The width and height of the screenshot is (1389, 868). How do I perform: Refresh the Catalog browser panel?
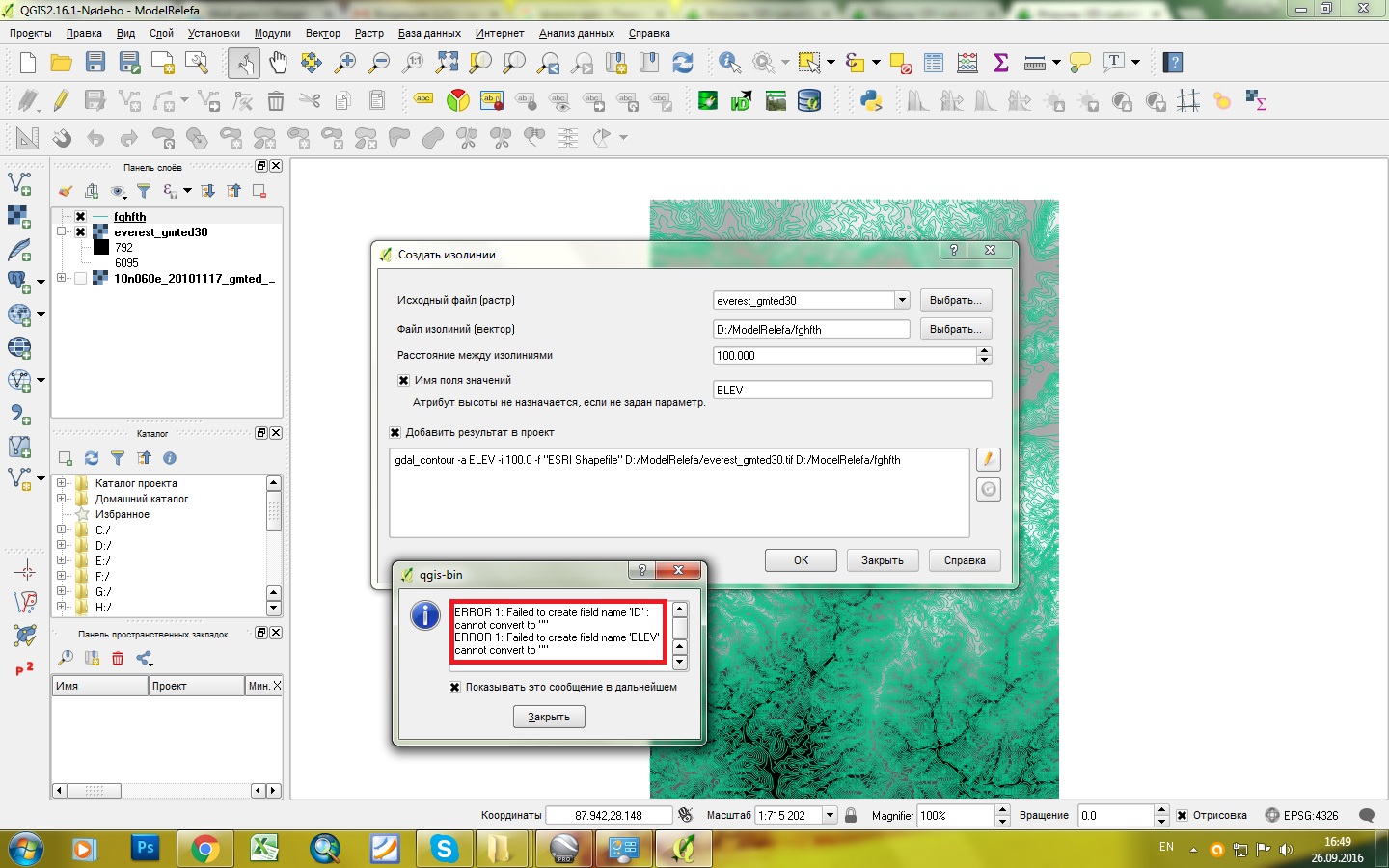pos(92,458)
